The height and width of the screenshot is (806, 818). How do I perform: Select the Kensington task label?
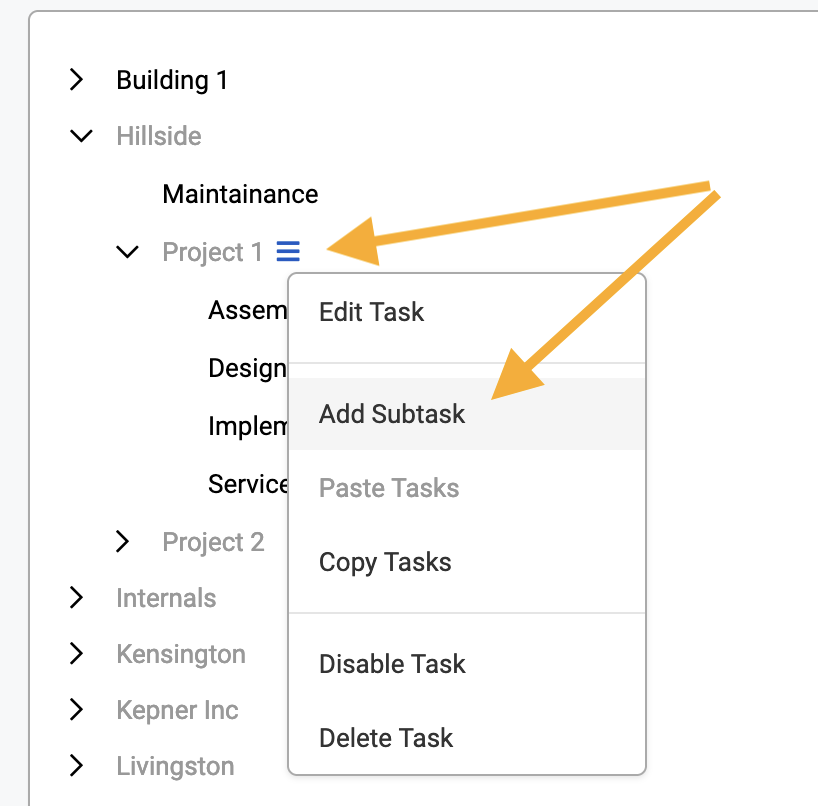coord(181,654)
